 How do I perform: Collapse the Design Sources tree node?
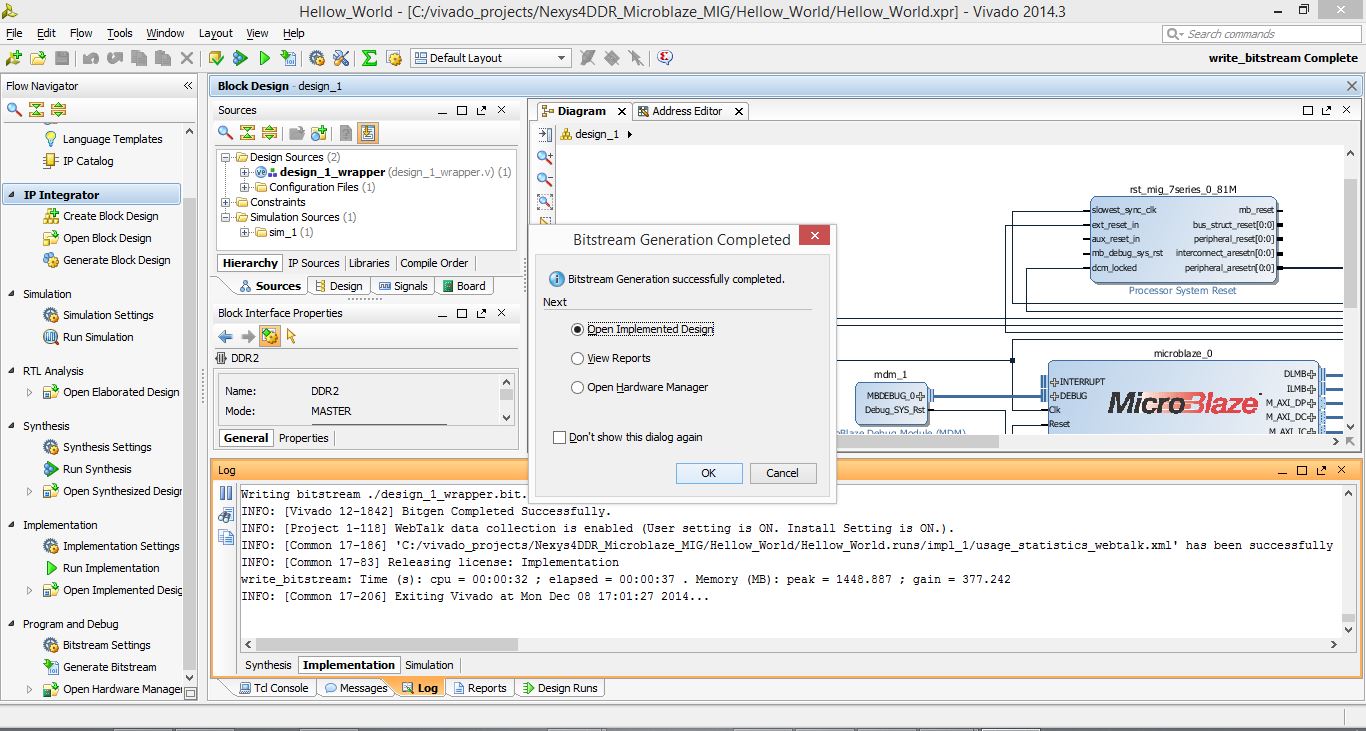(227, 157)
